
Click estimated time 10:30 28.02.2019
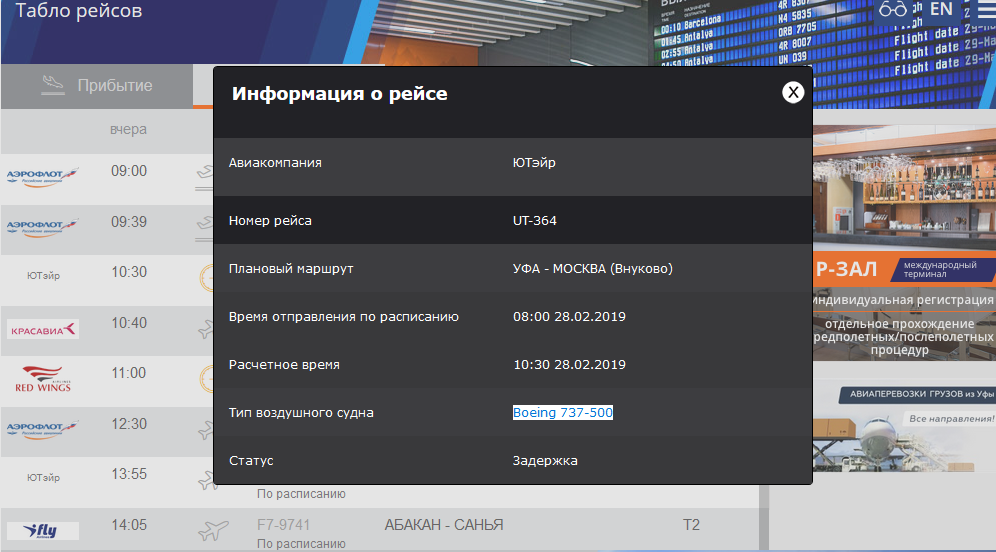tap(569, 365)
